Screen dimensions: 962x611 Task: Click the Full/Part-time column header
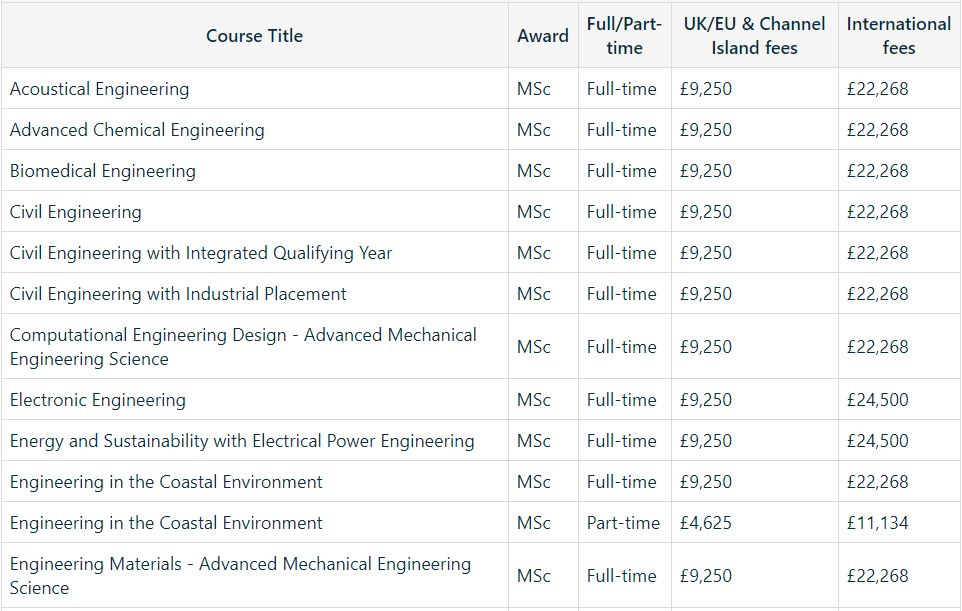coord(624,36)
